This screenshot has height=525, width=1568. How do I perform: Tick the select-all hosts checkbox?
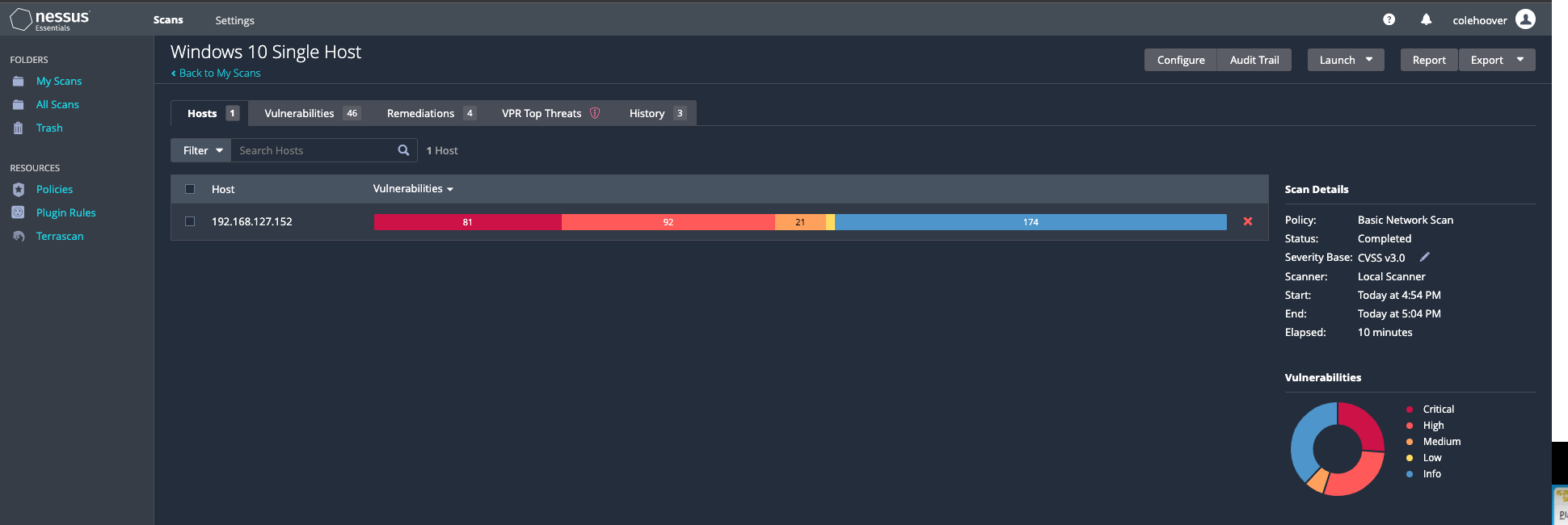coord(190,189)
